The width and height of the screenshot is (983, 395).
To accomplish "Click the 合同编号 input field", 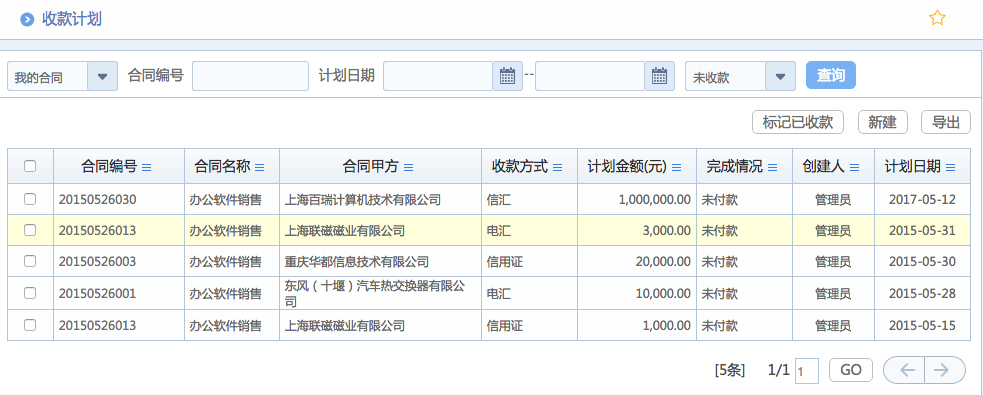I will tap(251, 76).
